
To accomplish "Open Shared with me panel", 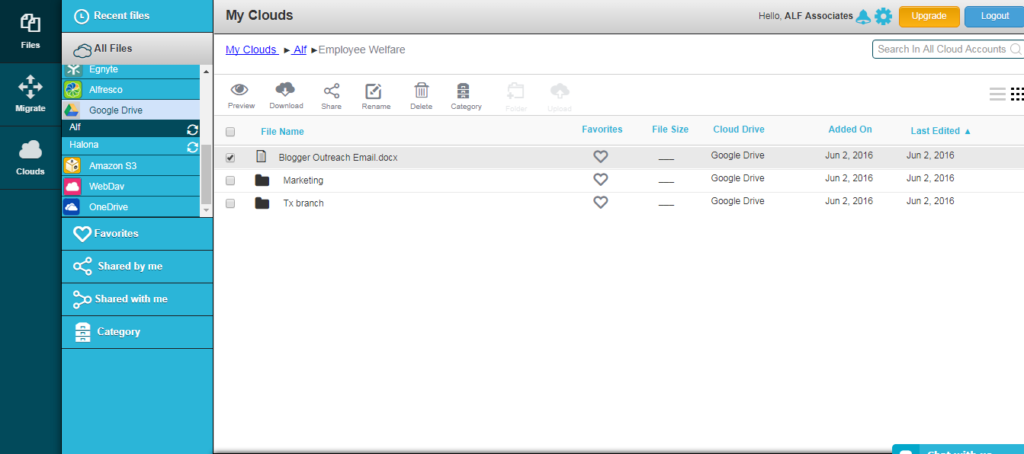I will point(137,299).
